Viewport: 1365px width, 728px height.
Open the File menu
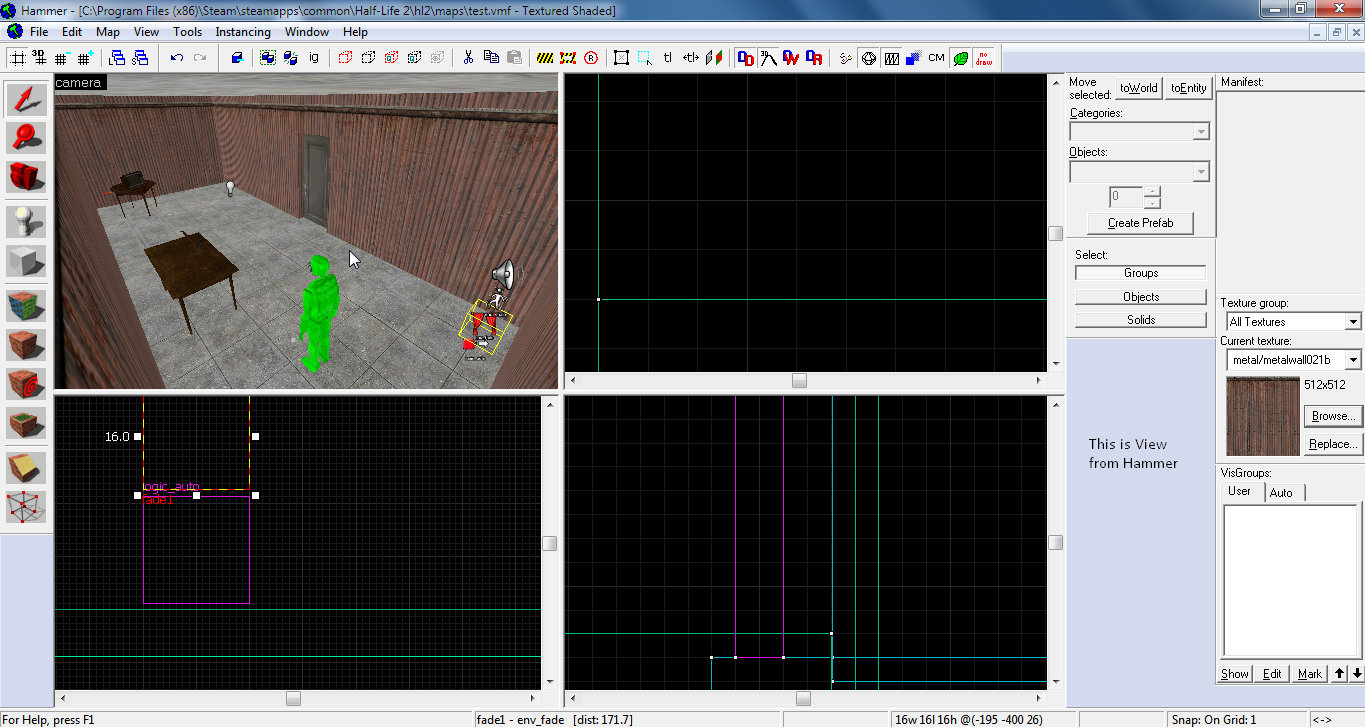(39, 32)
